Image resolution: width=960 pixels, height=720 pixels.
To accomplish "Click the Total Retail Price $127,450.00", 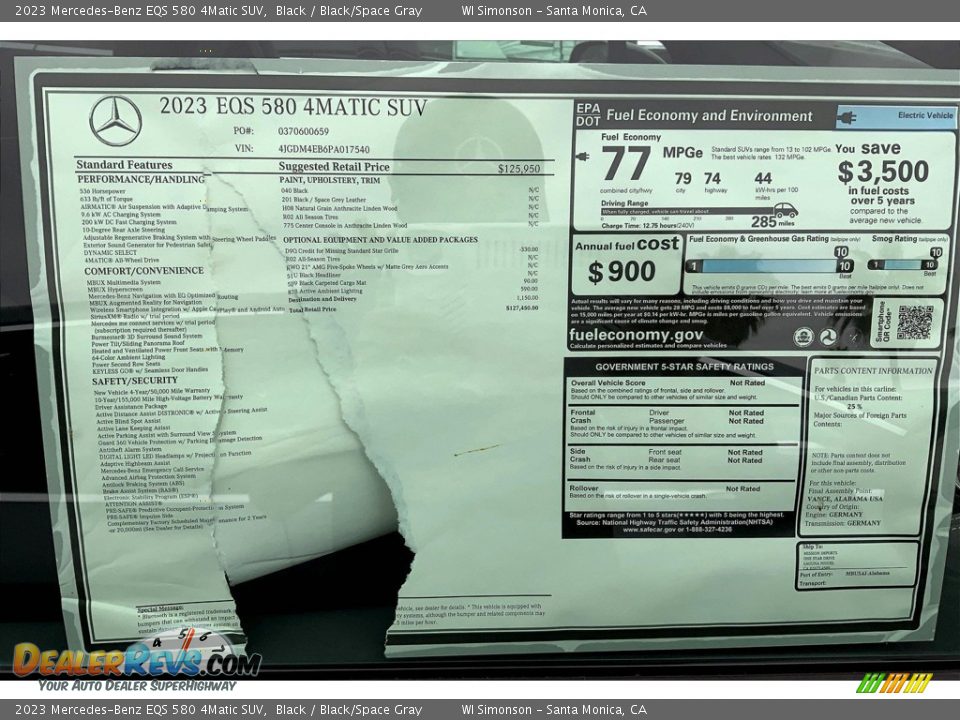I will point(522,308).
